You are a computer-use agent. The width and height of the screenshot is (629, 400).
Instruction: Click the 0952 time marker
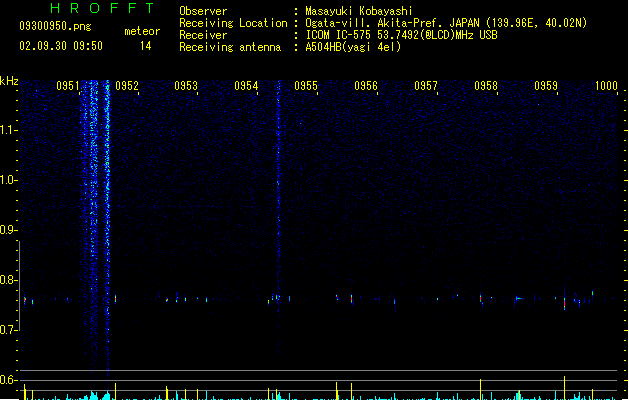(x=127, y=86)
